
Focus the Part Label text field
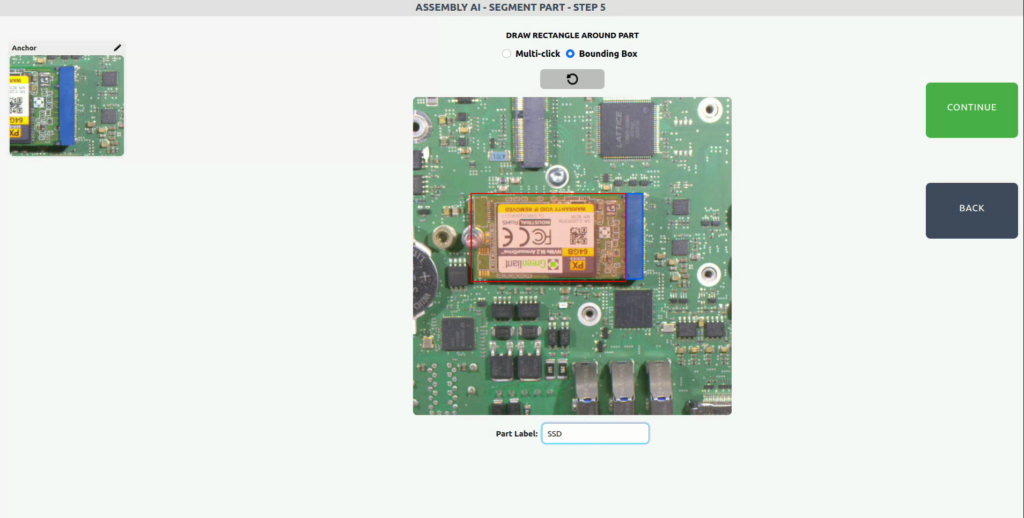(x=595, y=434)
